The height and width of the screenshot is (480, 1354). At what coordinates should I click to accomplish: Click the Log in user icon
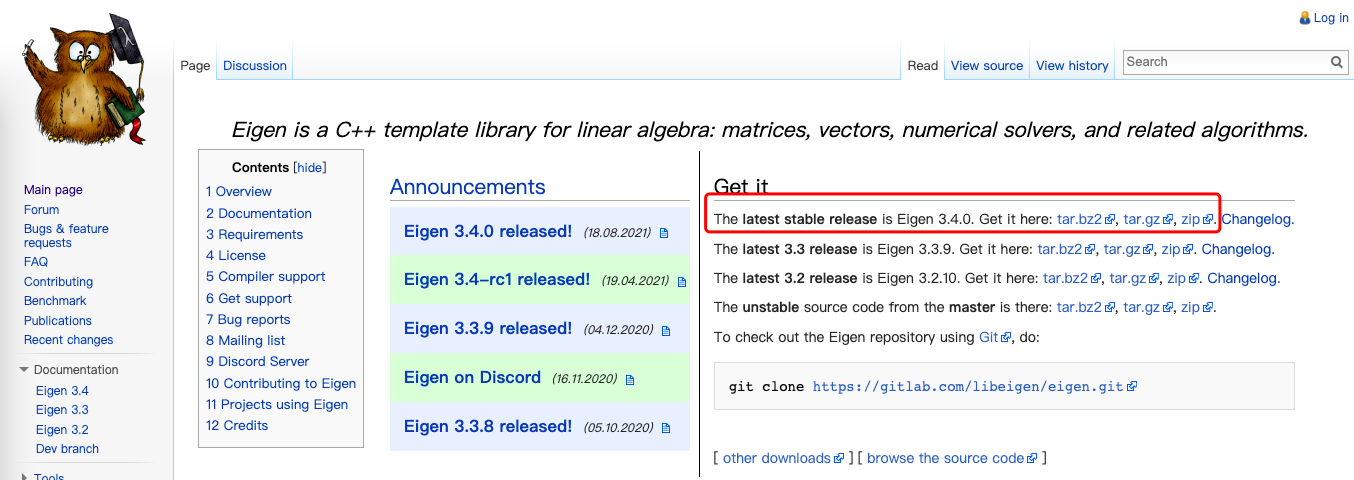coord(1304,18)
